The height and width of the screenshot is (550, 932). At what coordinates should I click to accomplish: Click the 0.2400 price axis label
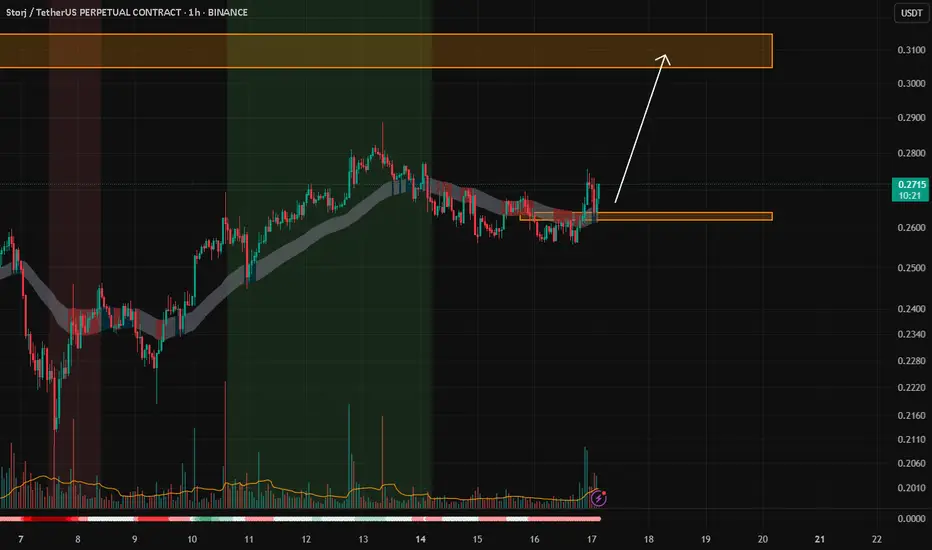coord(911,309)
